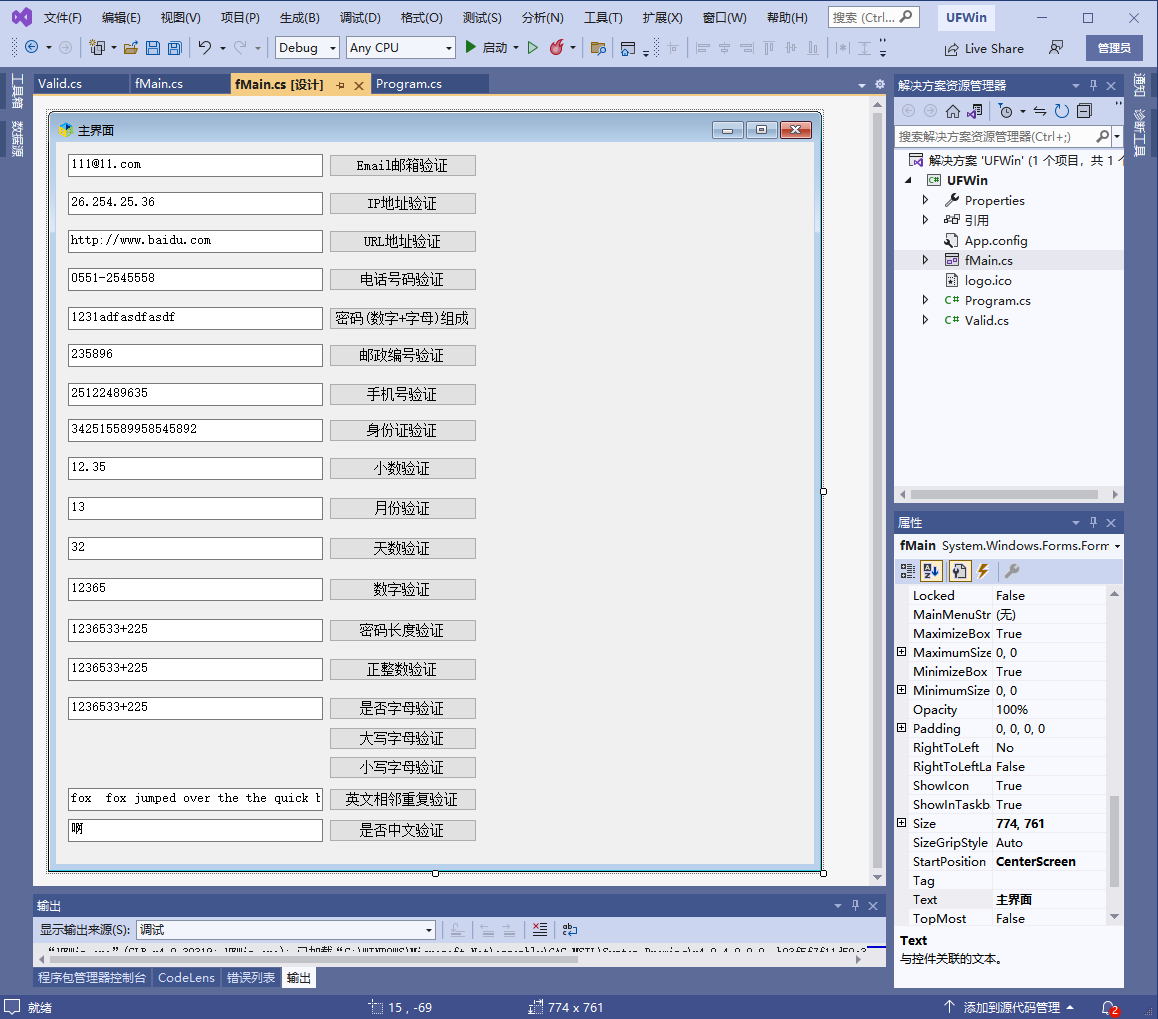
Task: Start debugging with the green 启动 button
Action: point(486,47)
